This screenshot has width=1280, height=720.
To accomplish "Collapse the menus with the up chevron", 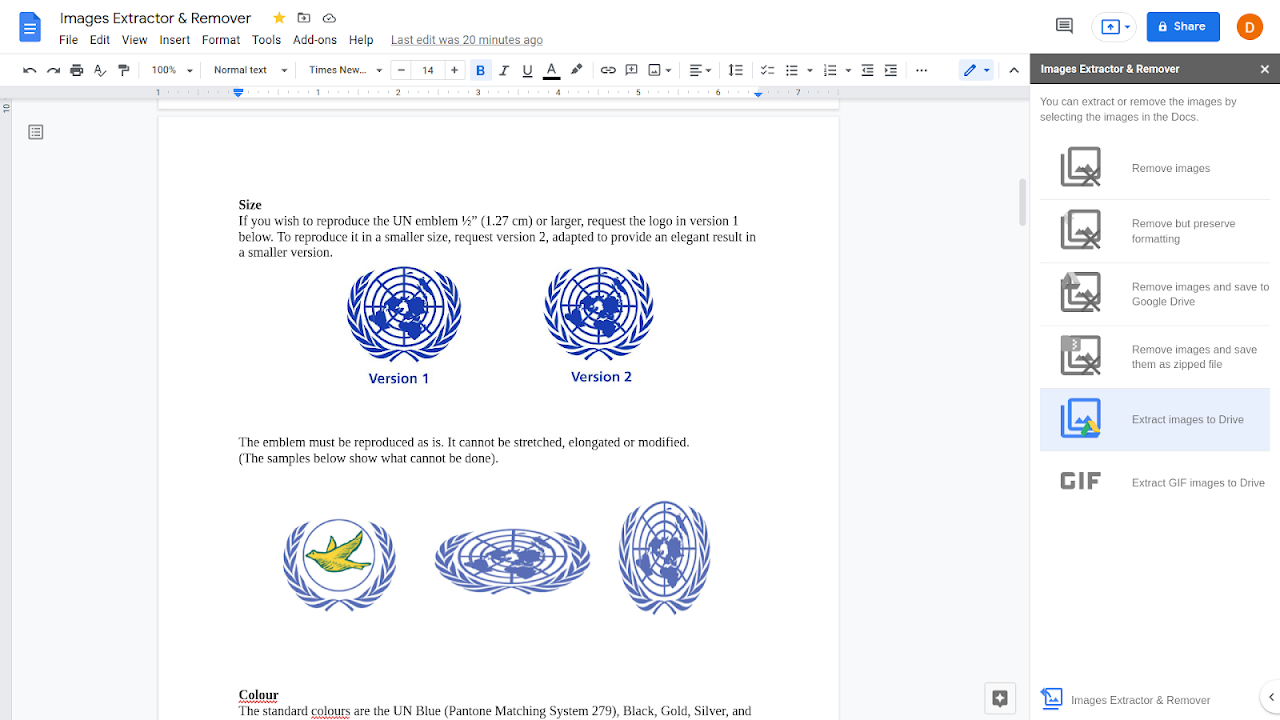I will pyautogui.click(x=1014, y=70).
